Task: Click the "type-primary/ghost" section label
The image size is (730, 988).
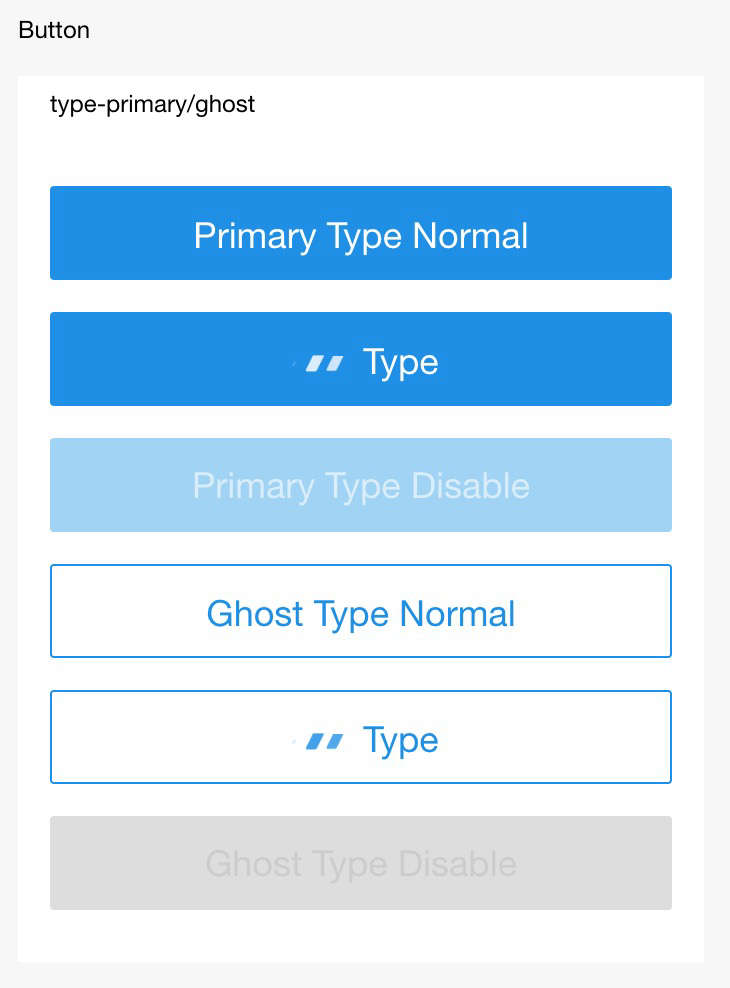Action: click(152, 104)
